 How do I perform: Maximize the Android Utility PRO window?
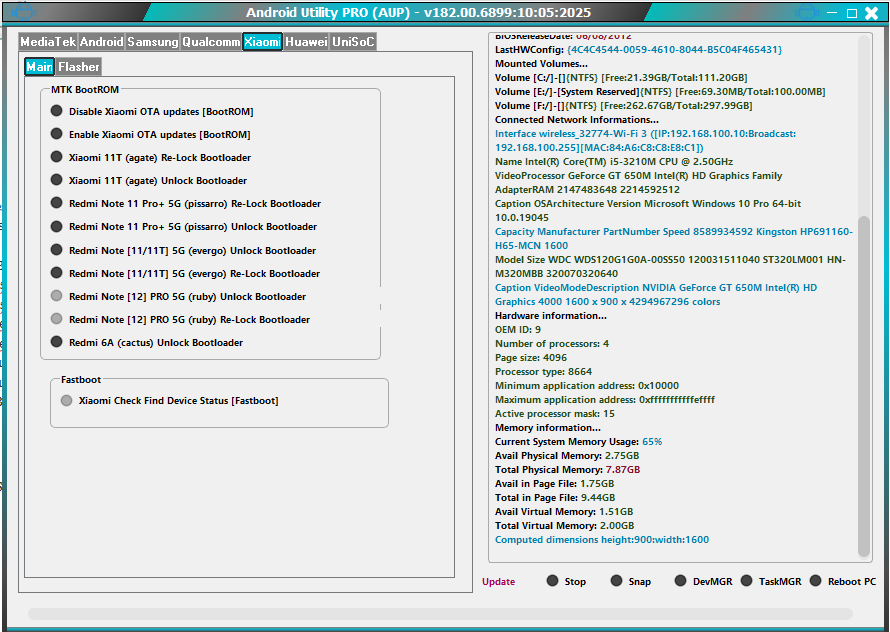[x=851, y=13]
